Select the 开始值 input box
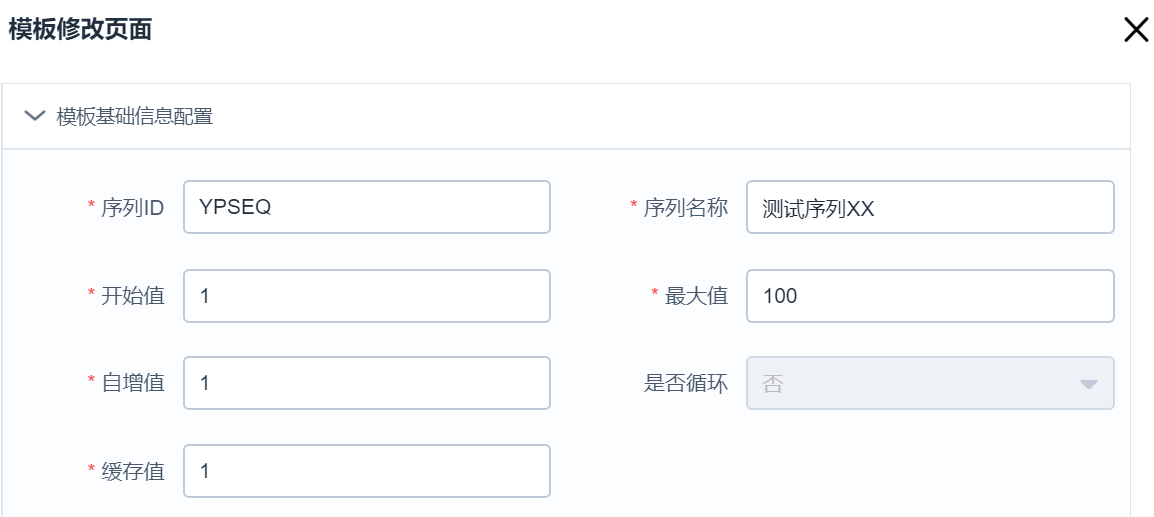1154x517 pixels. click(366, 296)
